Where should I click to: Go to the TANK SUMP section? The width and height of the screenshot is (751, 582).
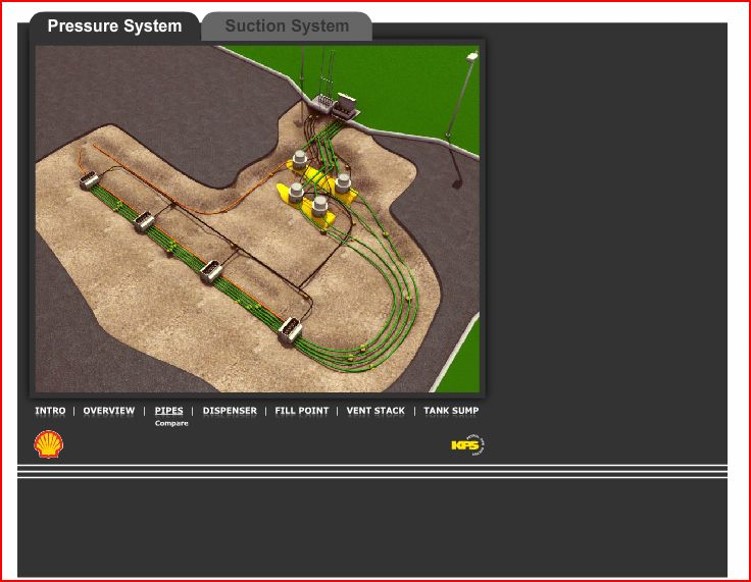(x=450, y=411)
